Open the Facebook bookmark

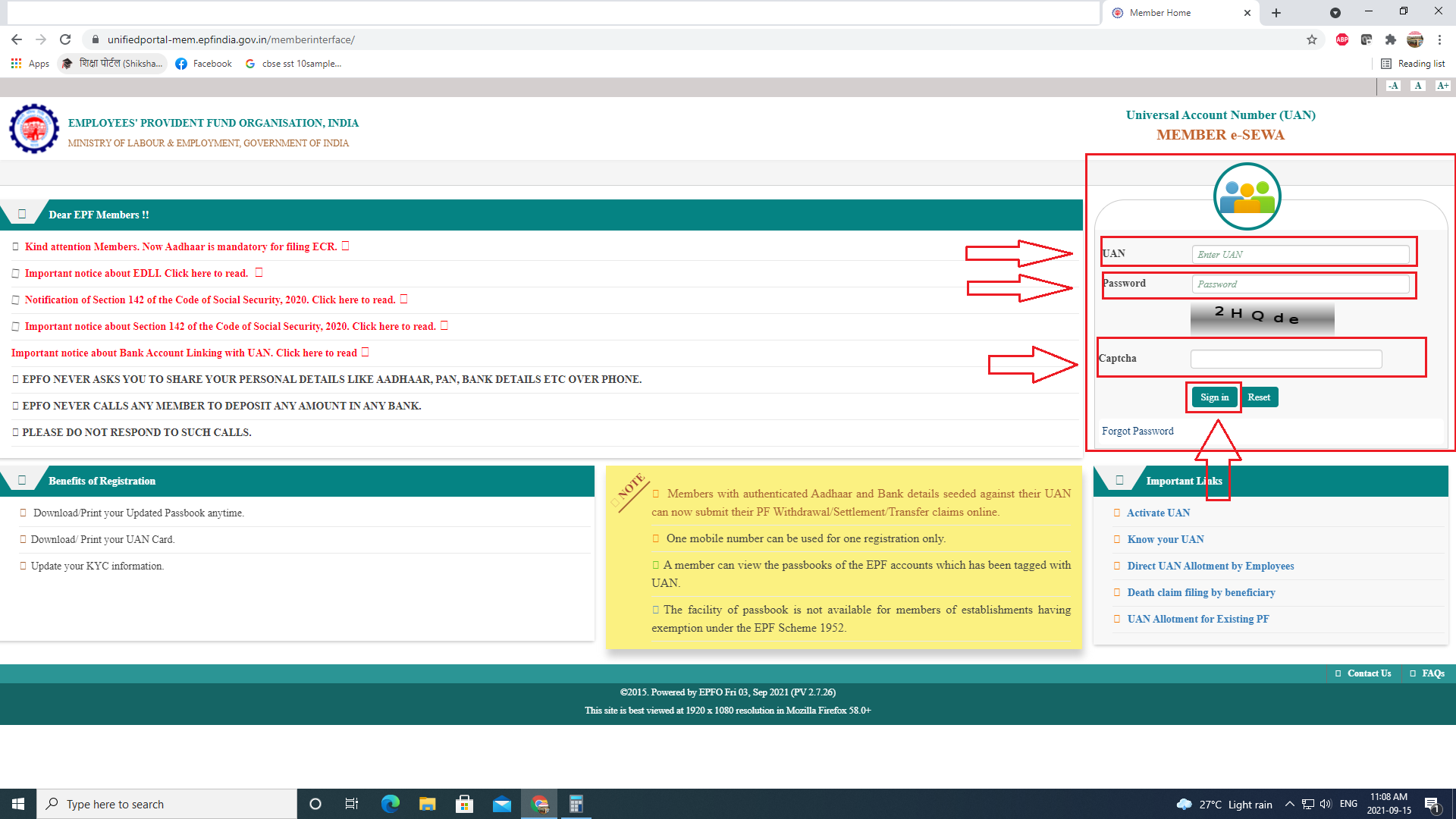[204, 64]
